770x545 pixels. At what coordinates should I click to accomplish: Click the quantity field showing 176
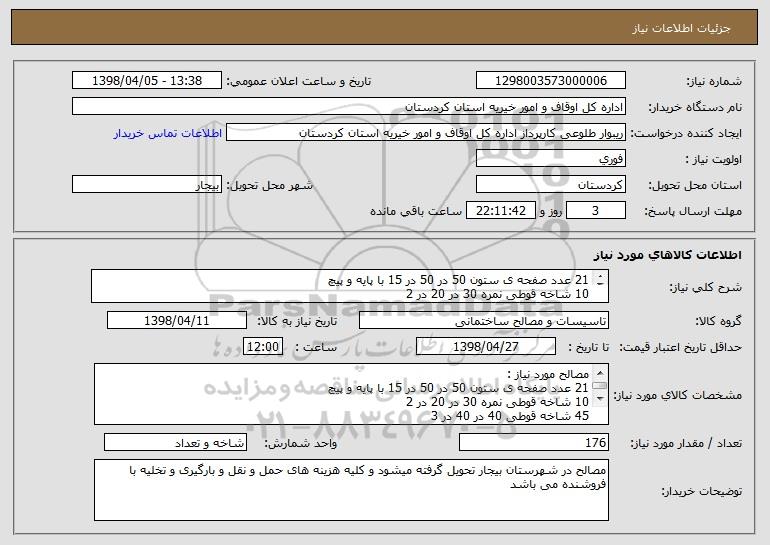point(534,442)
